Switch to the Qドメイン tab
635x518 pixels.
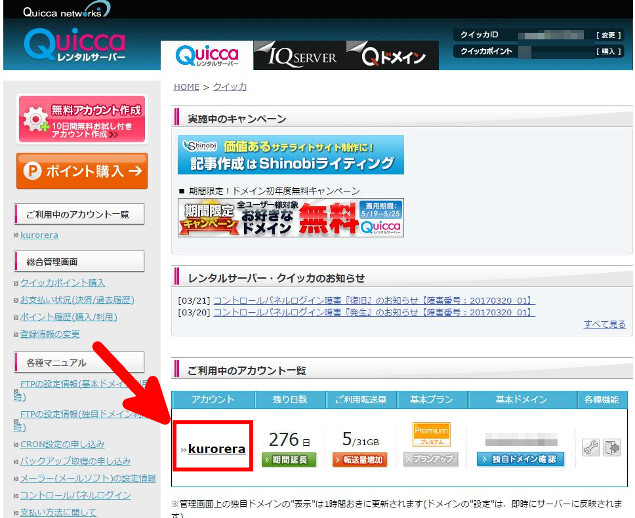pos(392,55)
